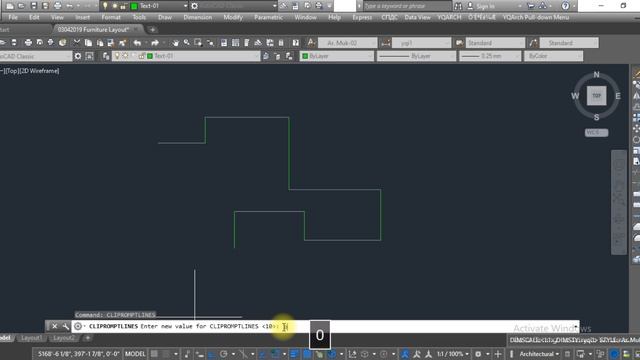Click new drawing tab plus button
This screenshot has height=360, width=640.
(152, 29)
